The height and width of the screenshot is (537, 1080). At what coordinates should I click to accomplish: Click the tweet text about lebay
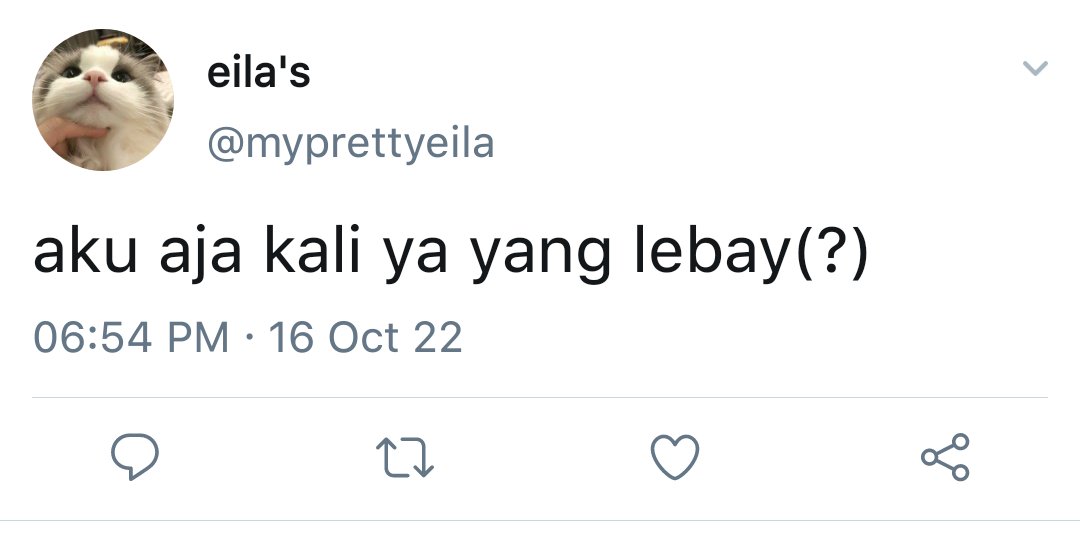coord(451,253)
